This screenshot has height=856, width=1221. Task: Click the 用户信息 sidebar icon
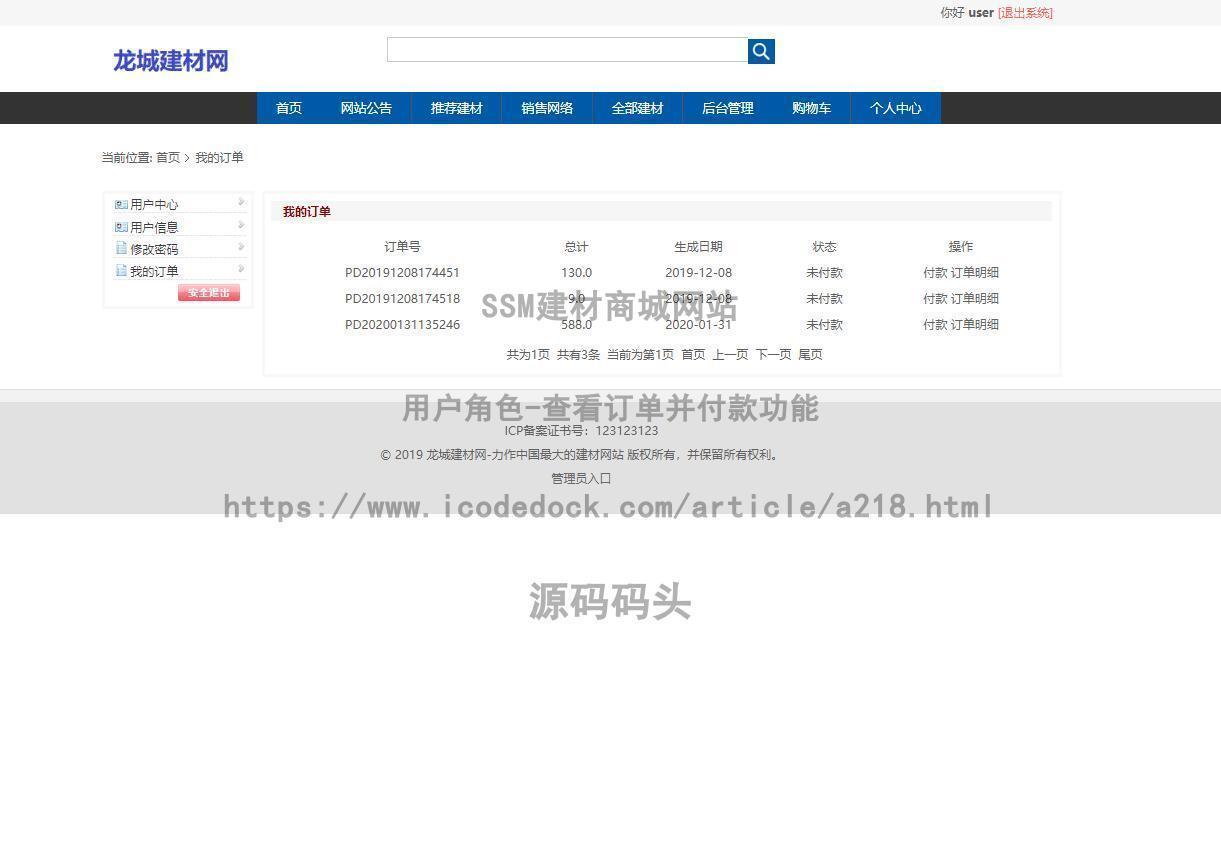119,226
